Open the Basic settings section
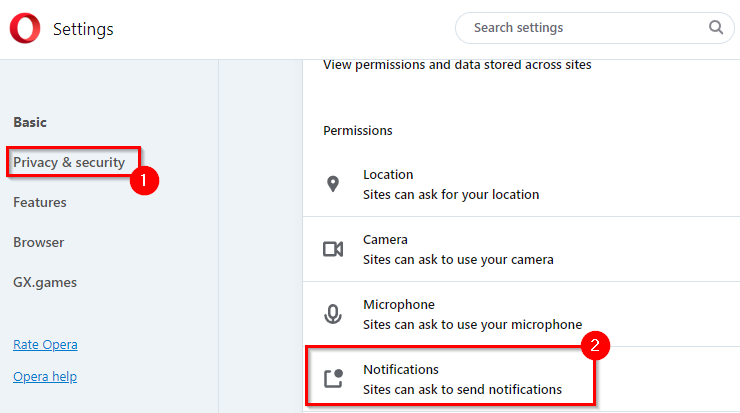The width and height of the screenshot is (740, 413). pos(30,122)
